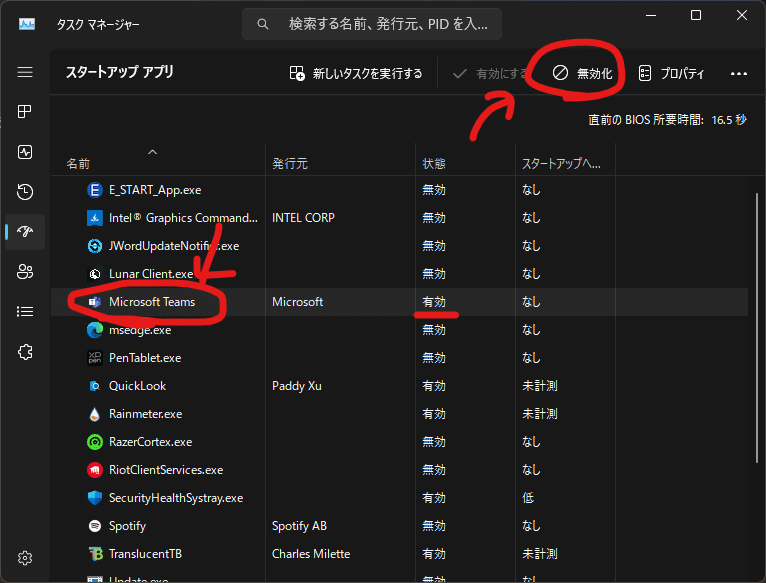Run a new task (新しいタスクを実行する)

pos(356,74)
